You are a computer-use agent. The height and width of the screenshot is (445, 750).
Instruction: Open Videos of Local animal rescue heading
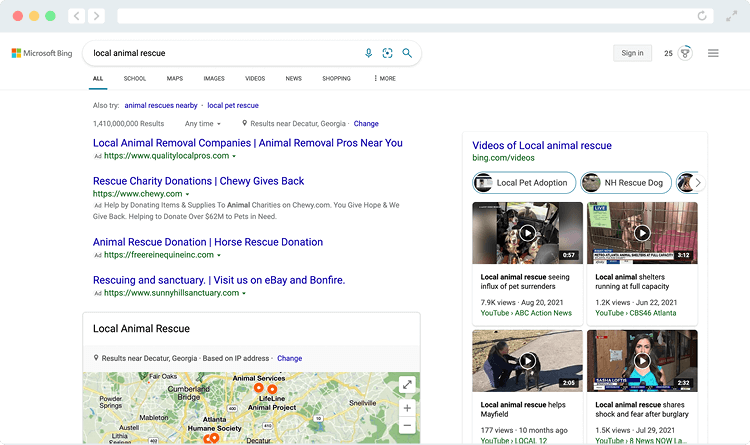542,145
